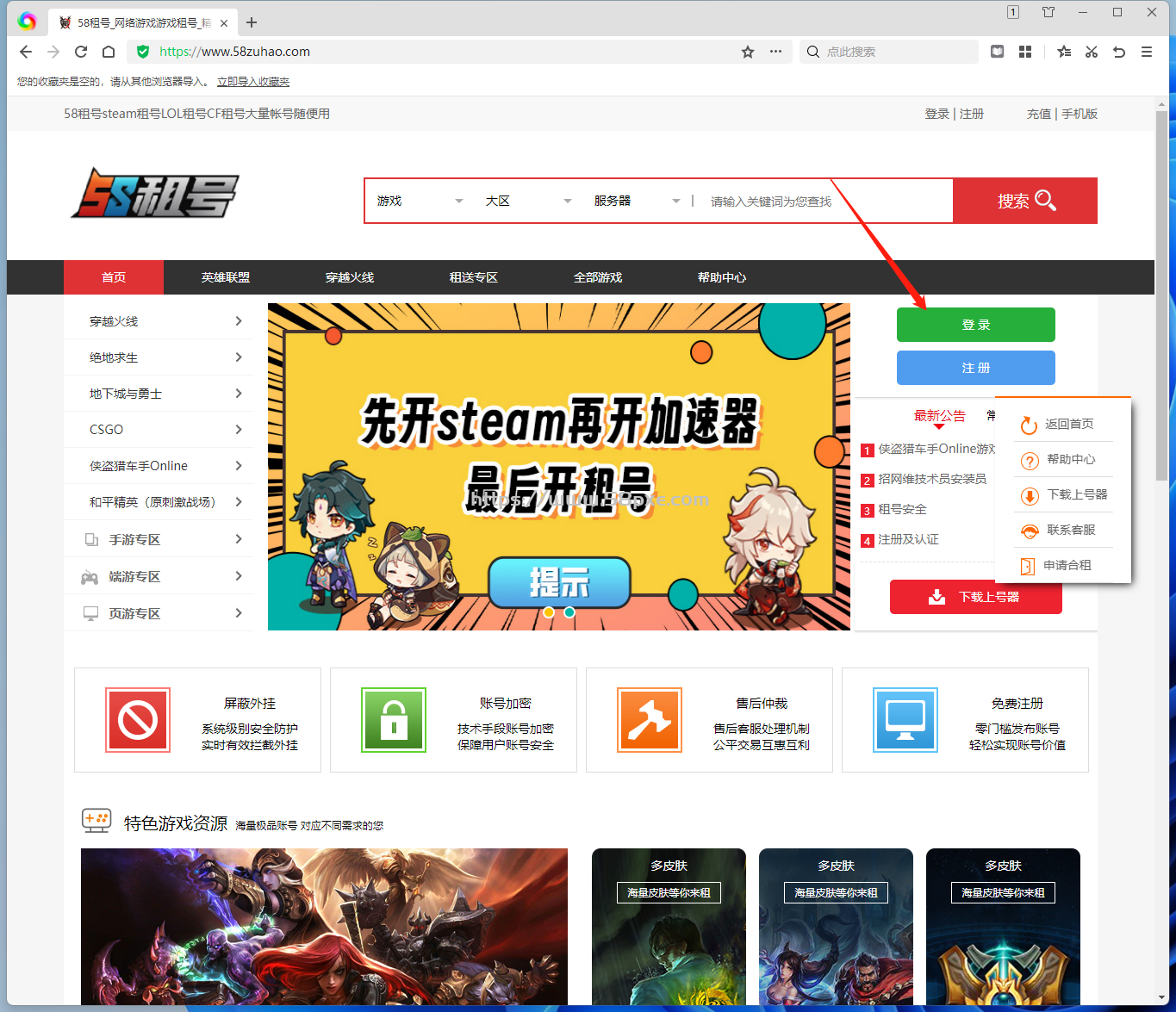The width and height of the screenshot is (1176, 1012).
Task: Click the browser back arrow
Action: coord(26,52)
